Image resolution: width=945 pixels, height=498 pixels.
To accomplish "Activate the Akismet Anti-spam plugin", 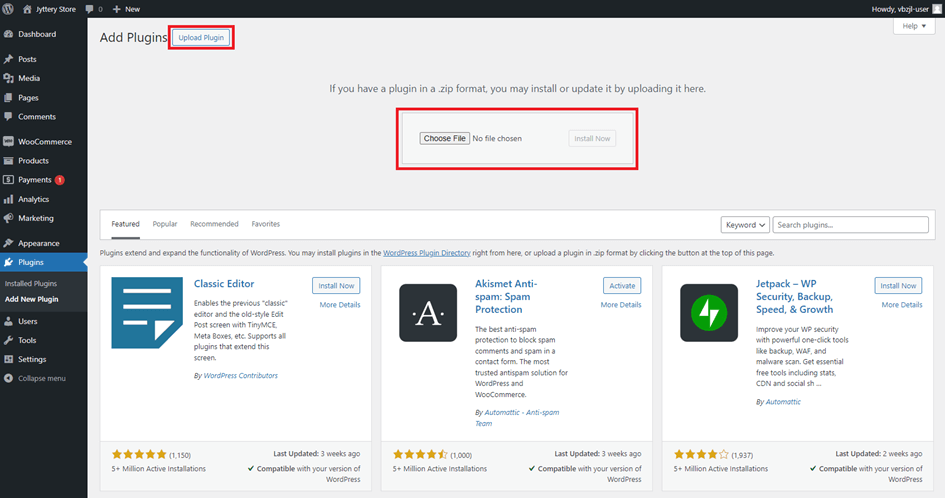I will 622,286.
